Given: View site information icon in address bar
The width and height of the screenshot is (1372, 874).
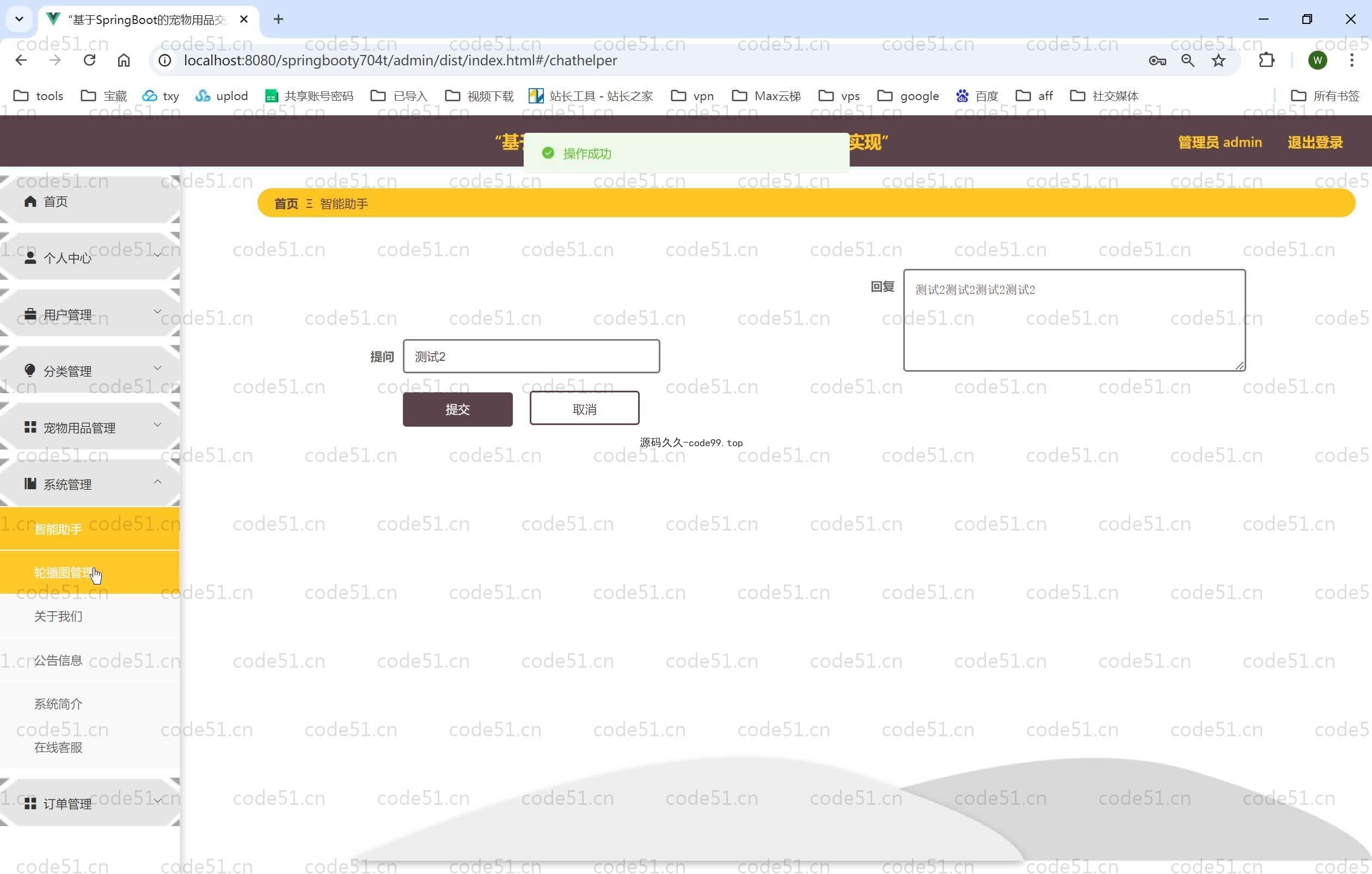Looking at the screenshot, I should (164, 60).
